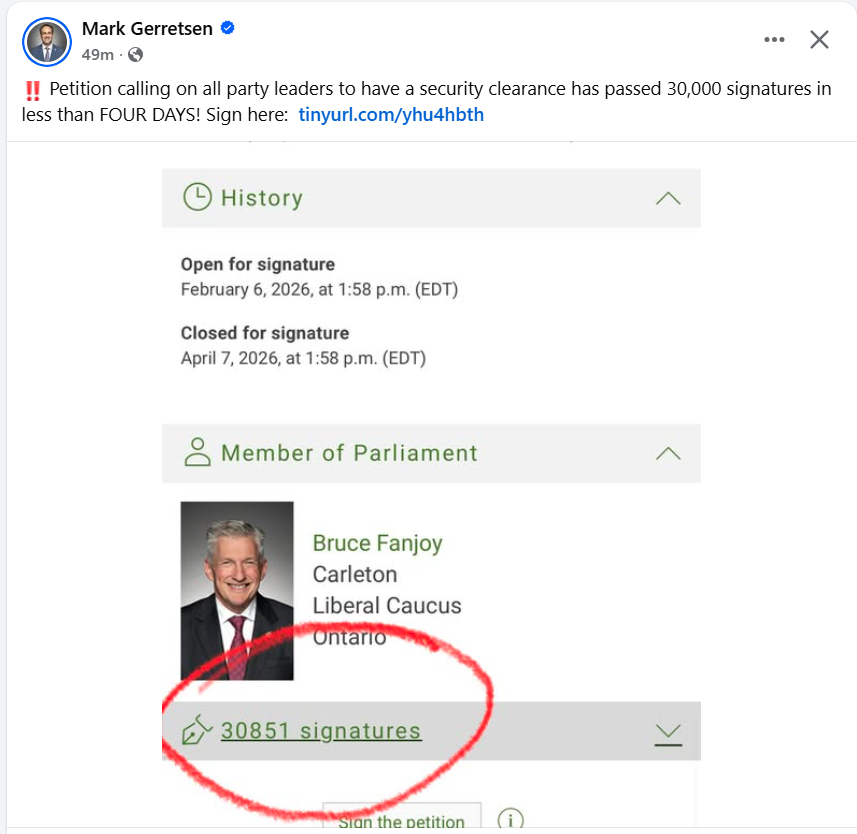
Task: Close the post with the X icon
Action: pyautogui.click(x=819, y=40)
